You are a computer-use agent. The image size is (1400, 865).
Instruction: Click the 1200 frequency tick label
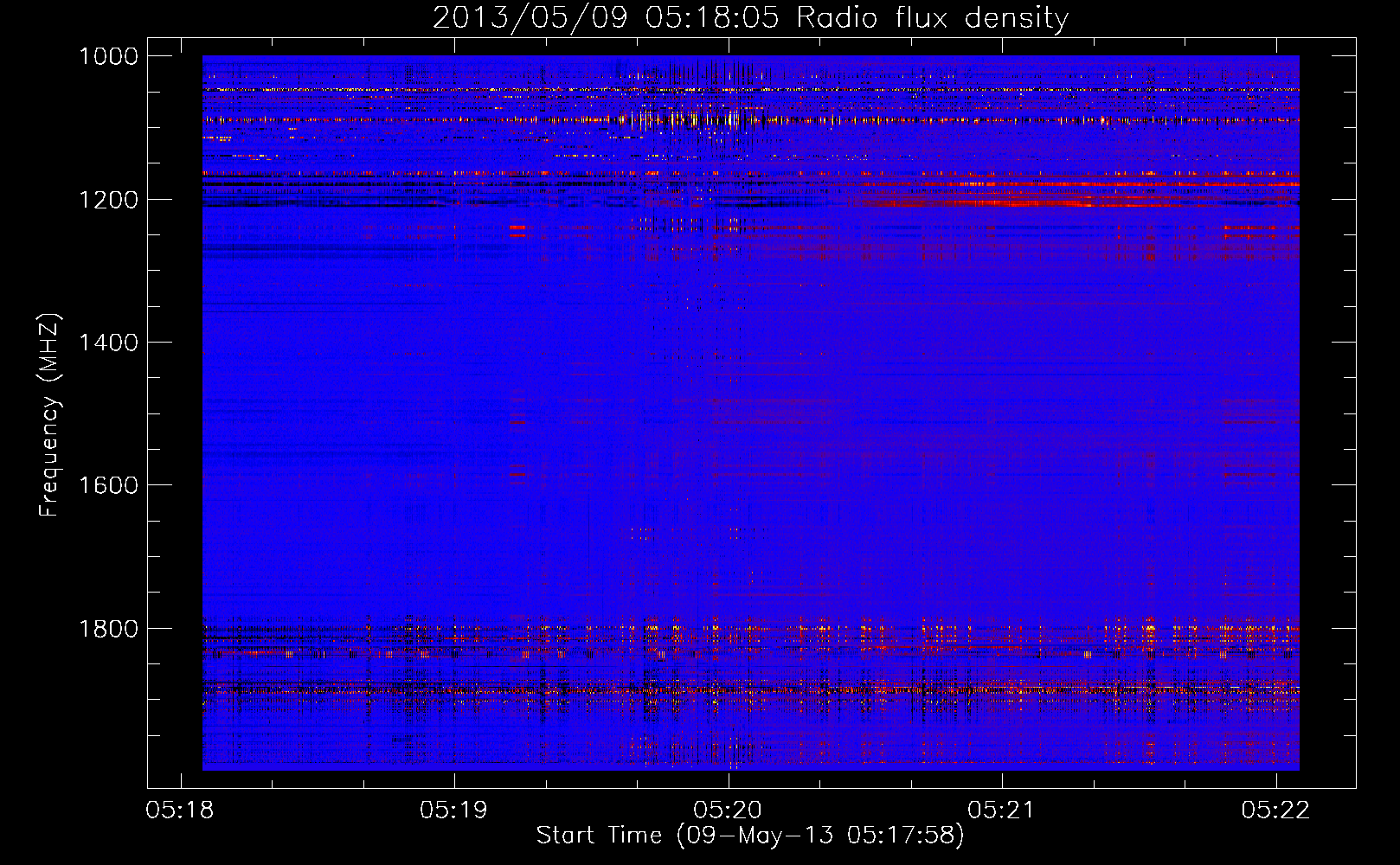pyautogui.click(x=108, y=200)
